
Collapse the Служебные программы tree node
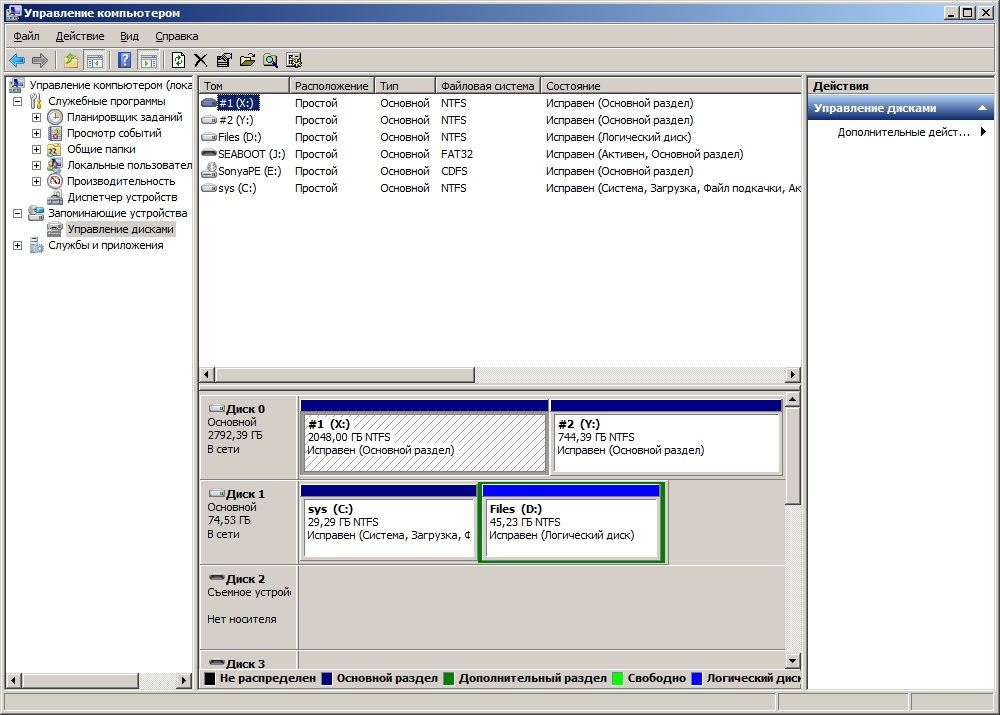(x=17, y=102)
